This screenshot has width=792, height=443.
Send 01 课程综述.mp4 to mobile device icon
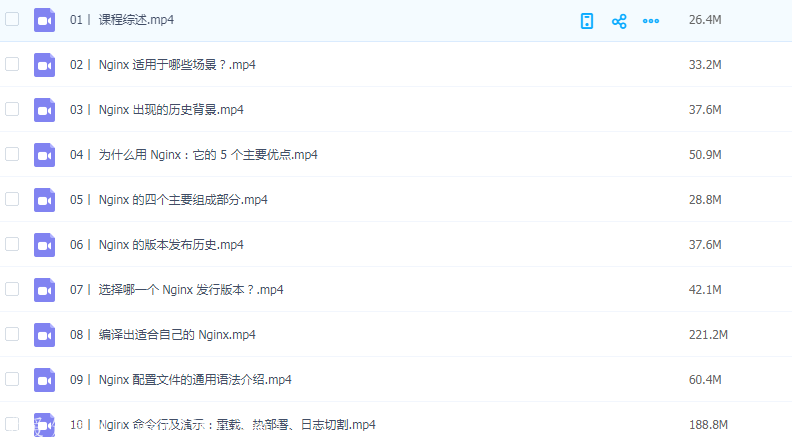pyautogui.click(x=587, y=21)
